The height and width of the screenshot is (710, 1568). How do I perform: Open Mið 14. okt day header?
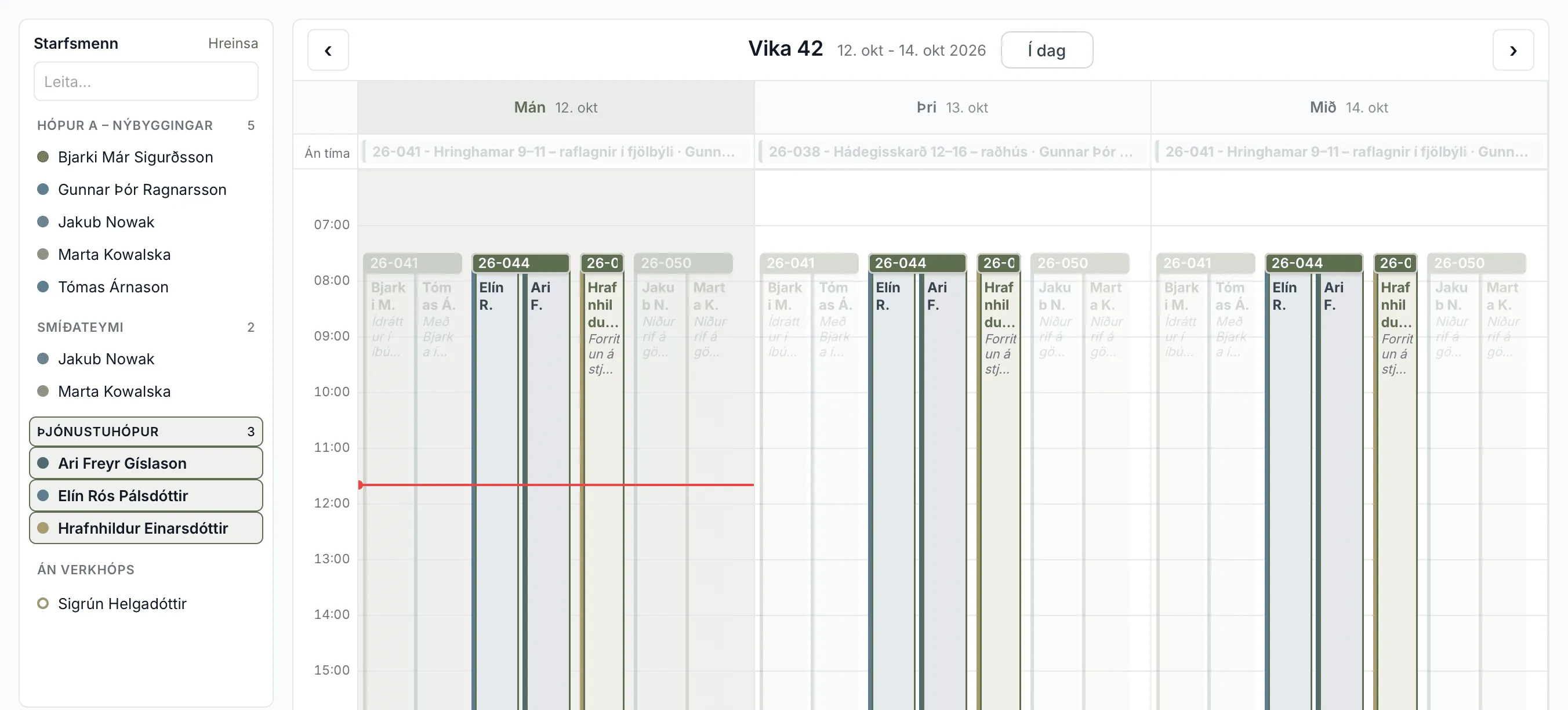point(1349,107)
